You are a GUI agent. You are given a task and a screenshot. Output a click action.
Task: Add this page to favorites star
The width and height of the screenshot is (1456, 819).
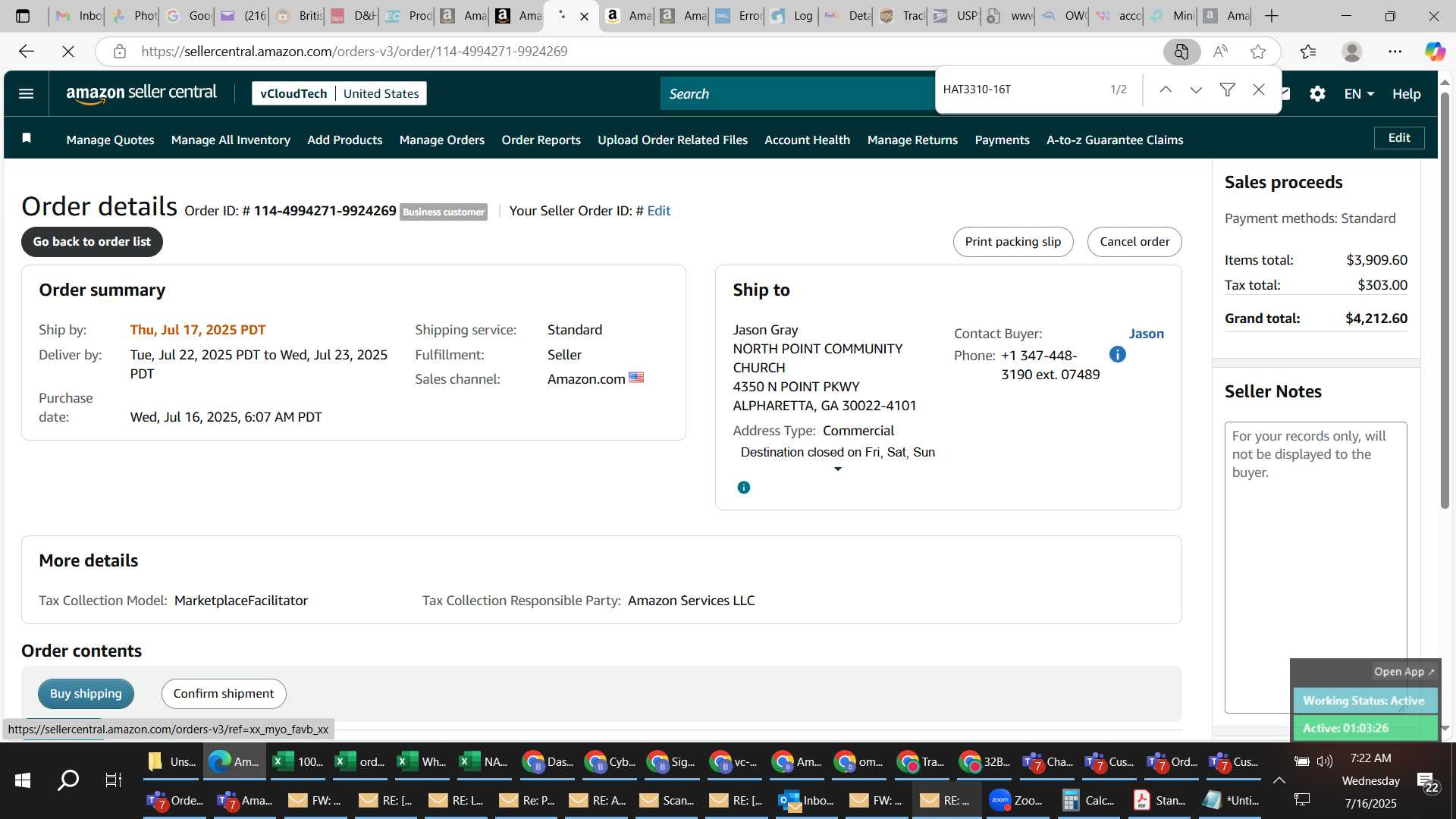1258,52
